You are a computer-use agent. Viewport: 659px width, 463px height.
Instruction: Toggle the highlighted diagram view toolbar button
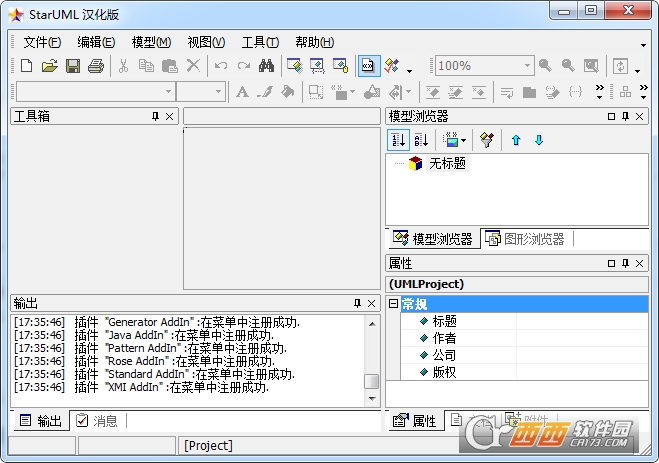pos(369,66)
